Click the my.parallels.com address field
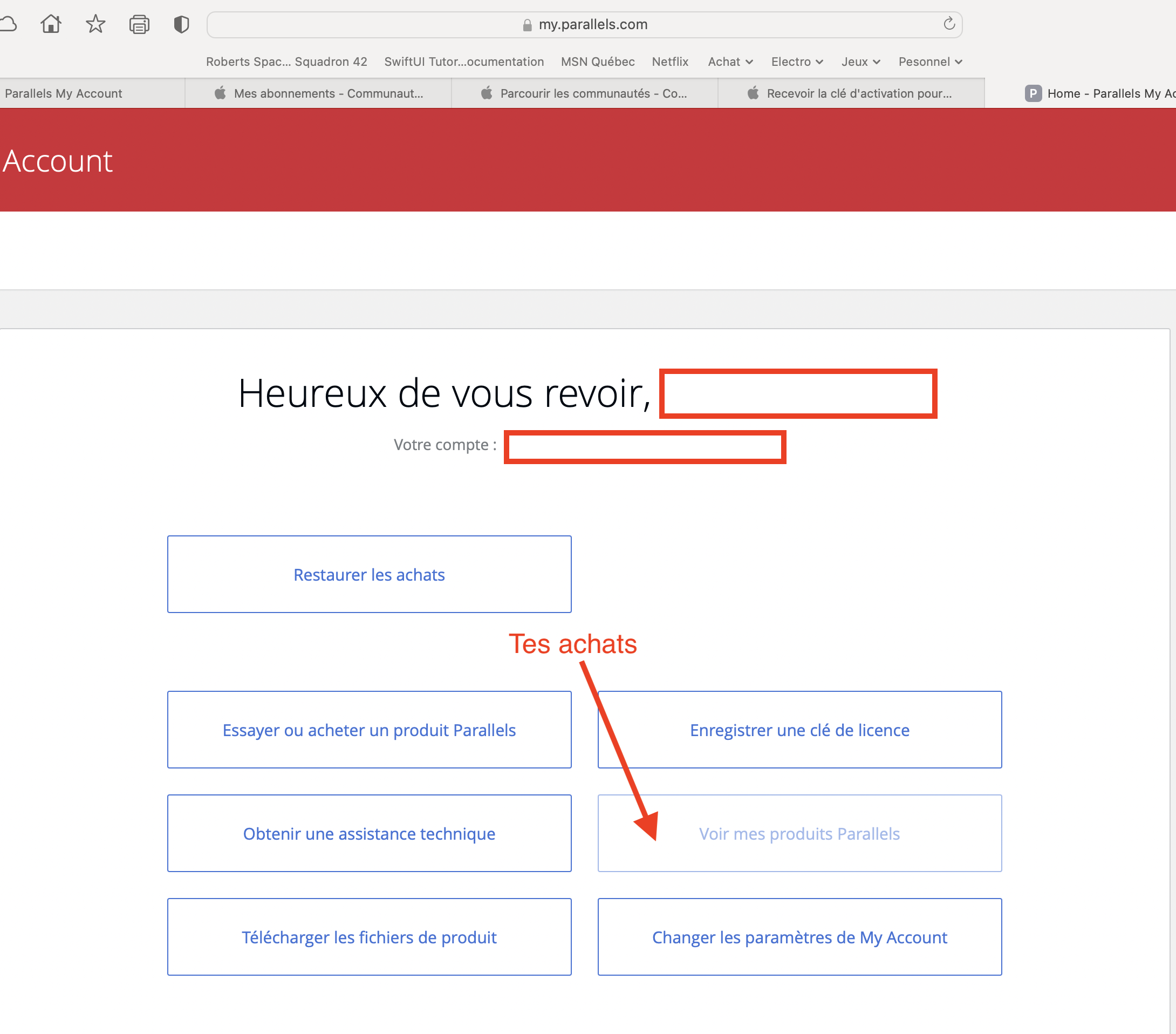This screenshot has height=1034, width=1176. 593,25
